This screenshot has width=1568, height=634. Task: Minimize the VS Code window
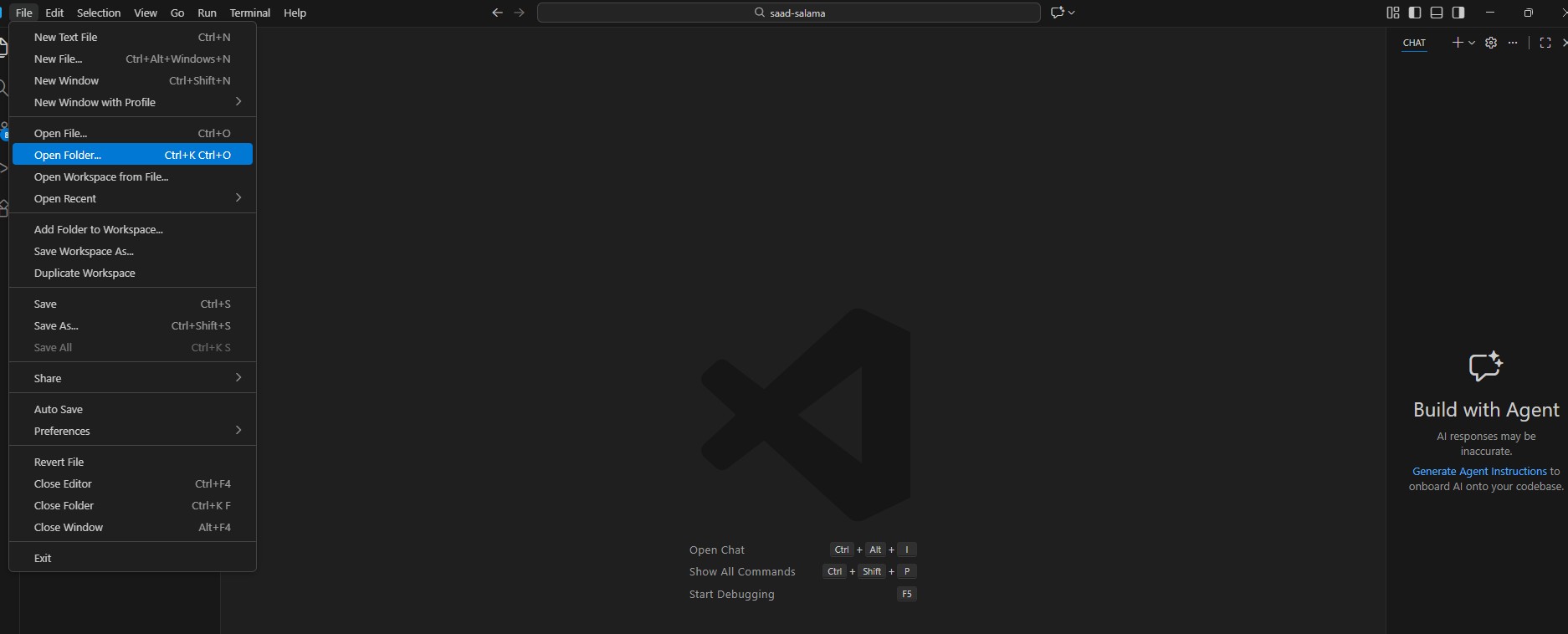point(1490,13)
